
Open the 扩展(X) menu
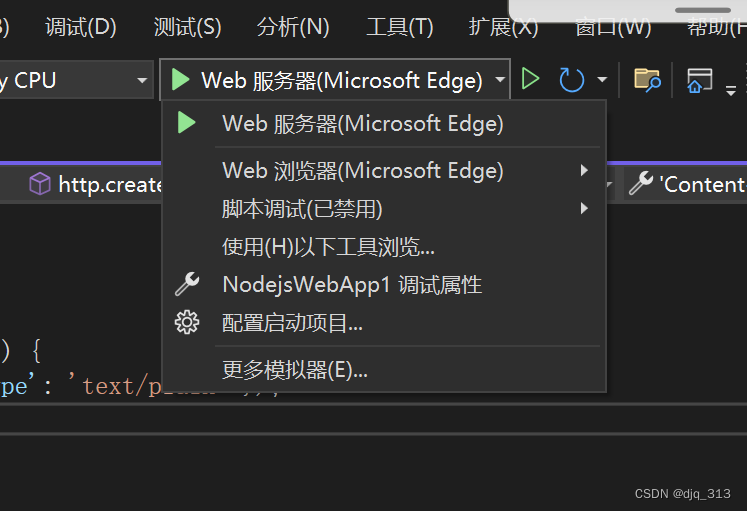[503, 27]
